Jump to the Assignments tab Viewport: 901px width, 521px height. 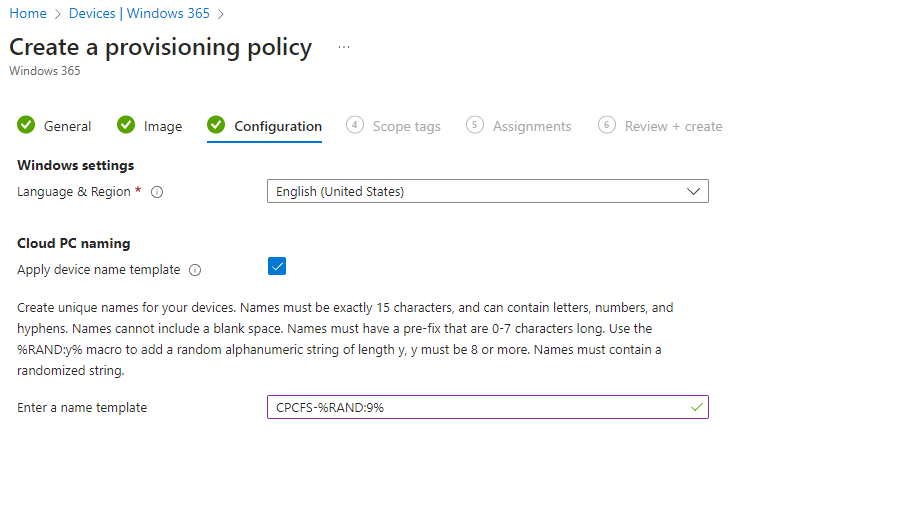pyautogui.click(x=531, y=126)
